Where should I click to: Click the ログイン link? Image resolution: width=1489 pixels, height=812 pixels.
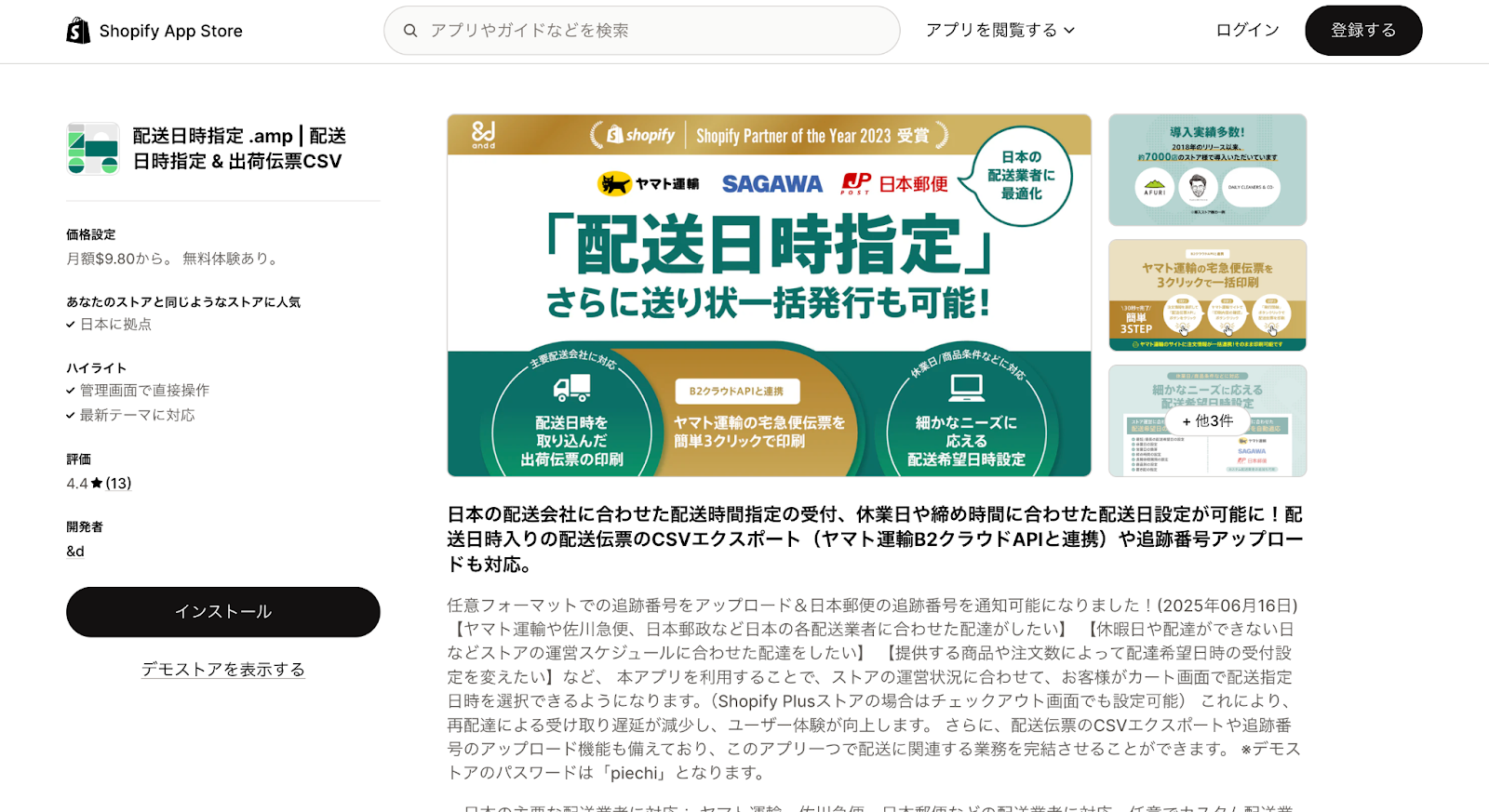(1247, 30)
